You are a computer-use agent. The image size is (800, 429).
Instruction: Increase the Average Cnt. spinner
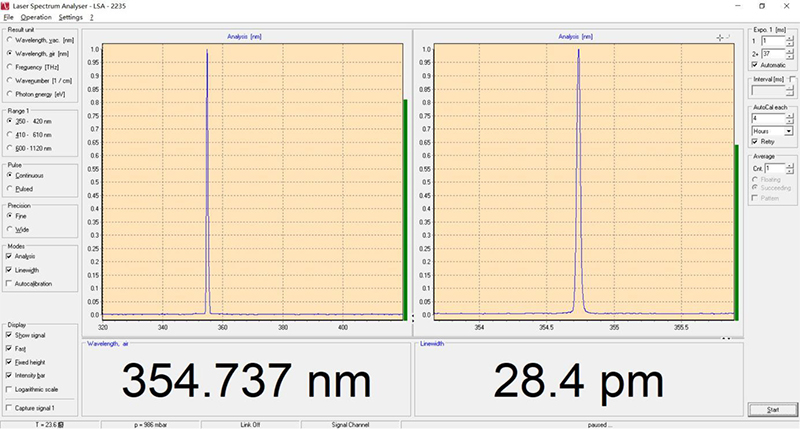pos(790,166)
